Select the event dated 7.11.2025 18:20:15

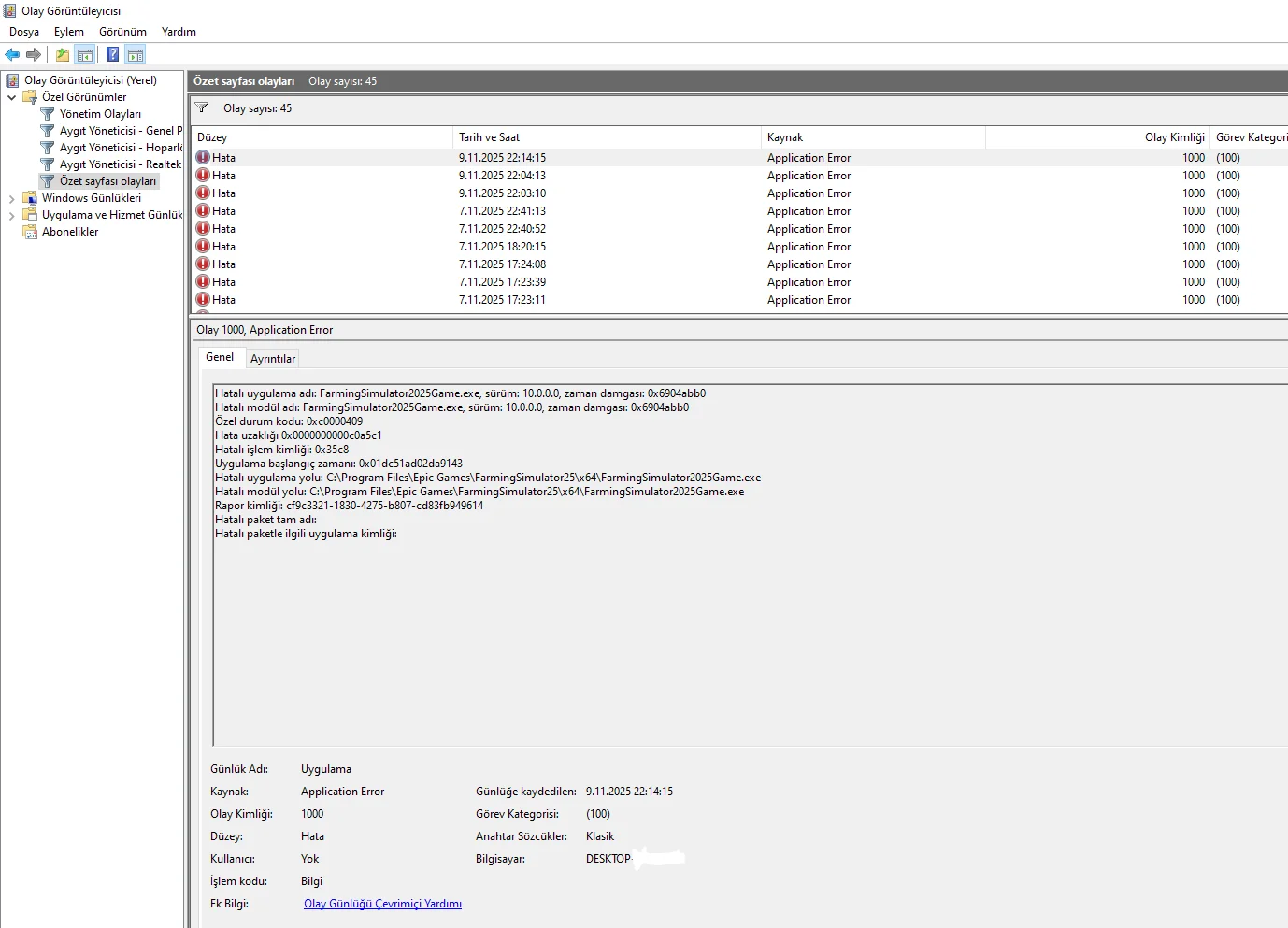coord(739,247)
